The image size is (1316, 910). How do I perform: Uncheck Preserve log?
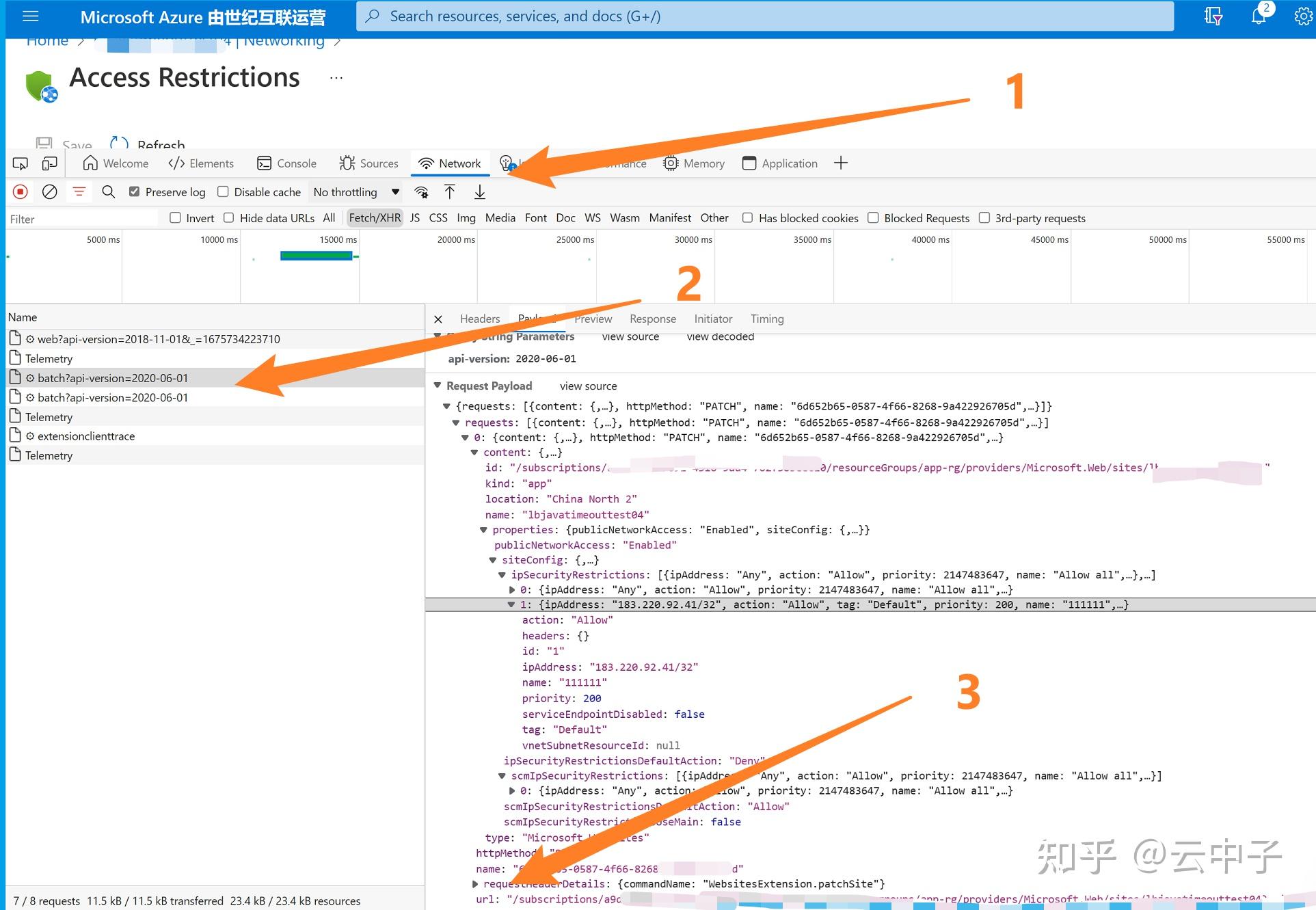tap(134, 191)
